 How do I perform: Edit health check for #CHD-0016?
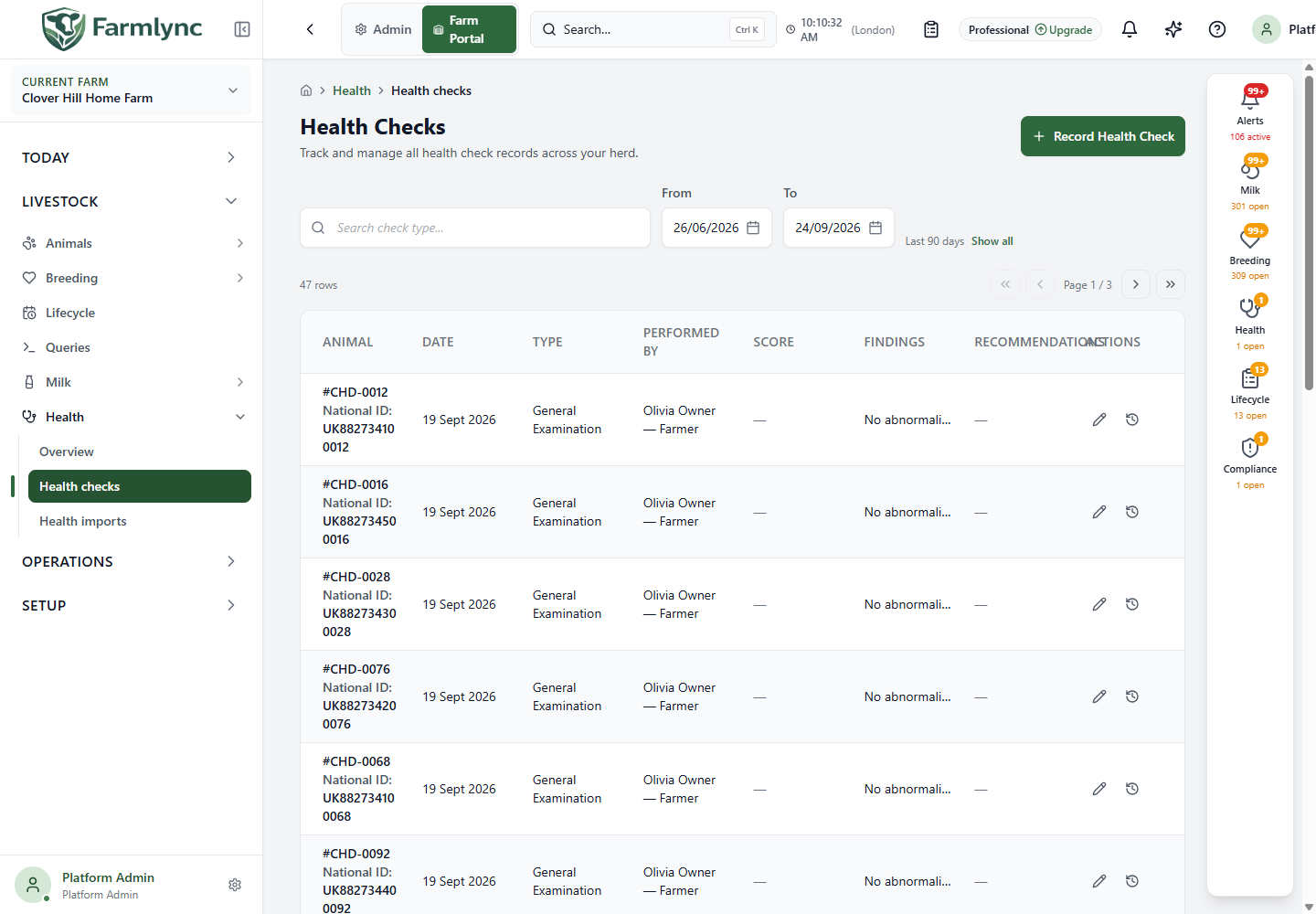pos(1099,512)
